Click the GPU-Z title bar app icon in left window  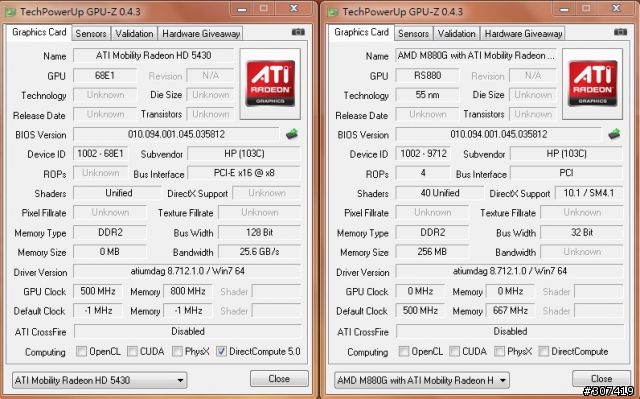tap(10, 11)
